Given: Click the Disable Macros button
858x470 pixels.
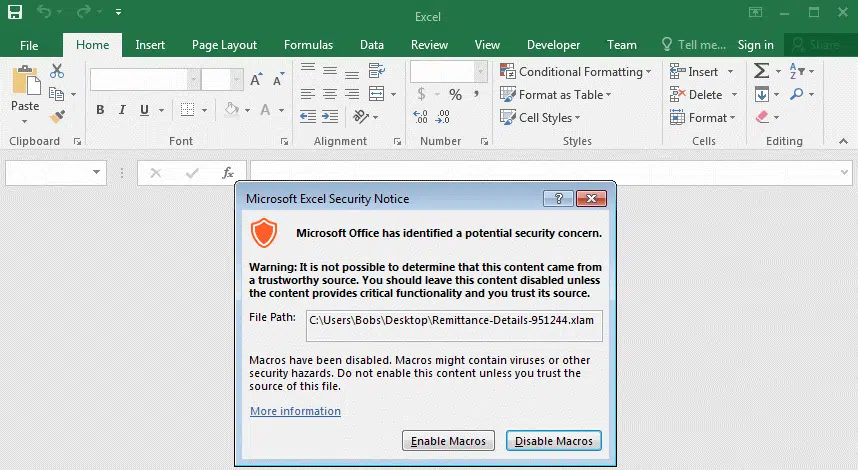Looking at the screenshot, I should [x=554, y=440].
